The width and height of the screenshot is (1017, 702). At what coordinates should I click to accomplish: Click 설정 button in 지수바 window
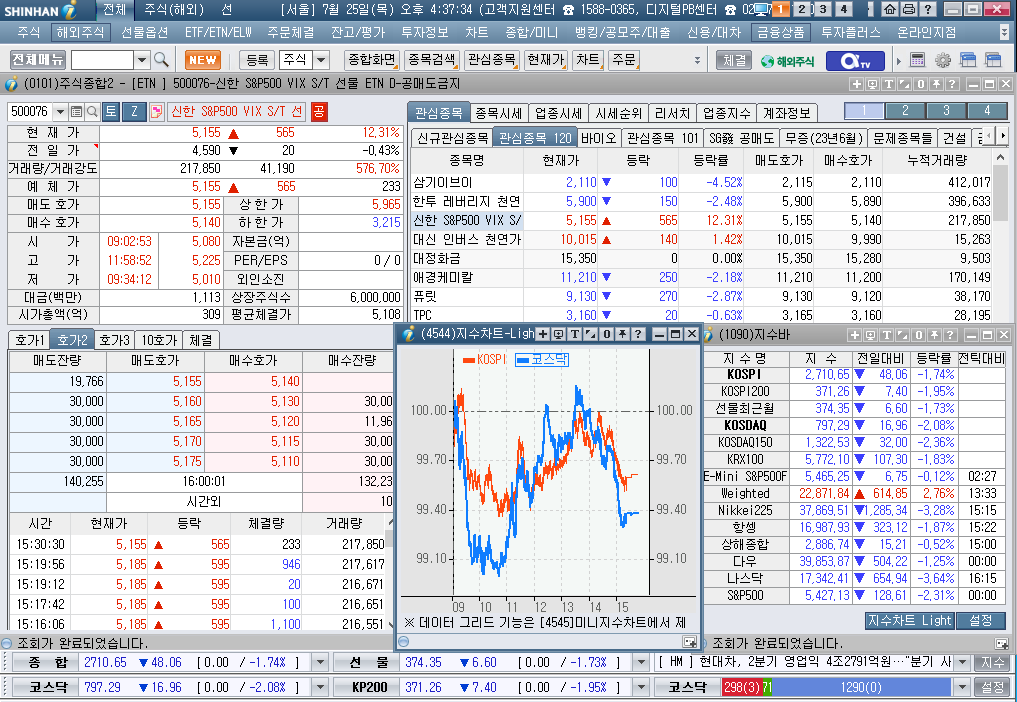click(x=980, y=620)
